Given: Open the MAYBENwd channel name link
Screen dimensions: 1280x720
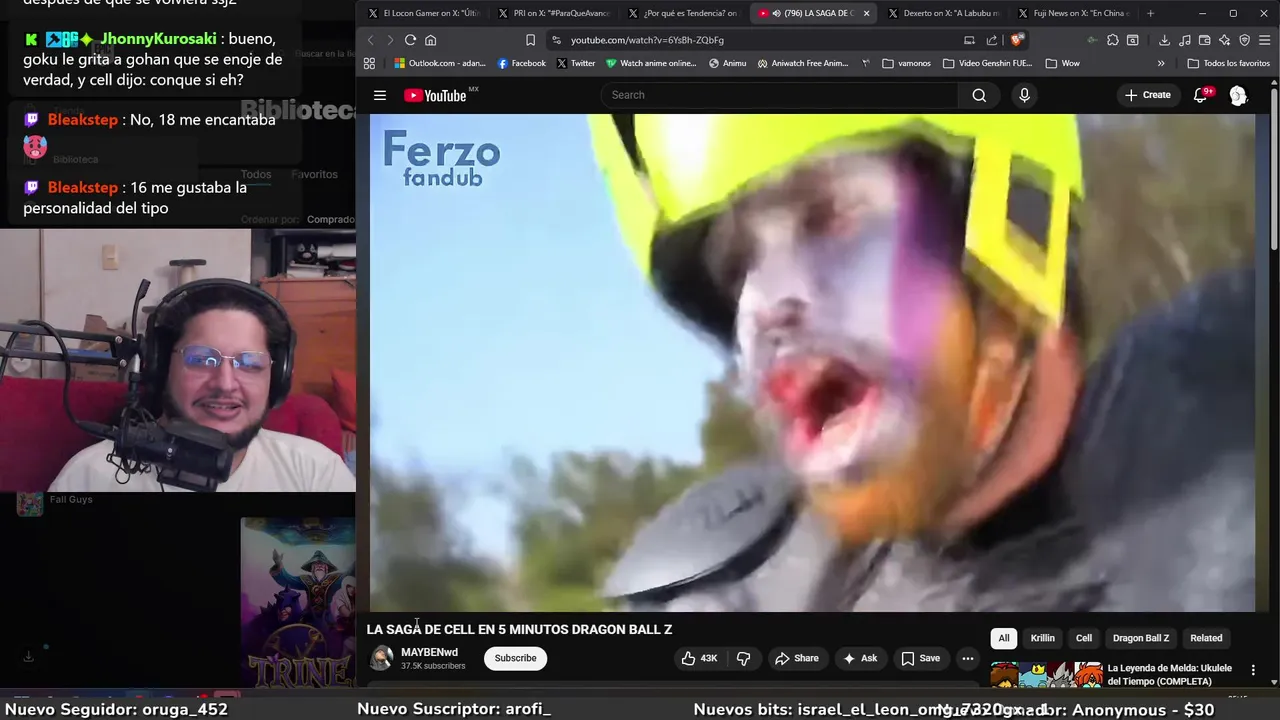Looking at the screenshot, I should tap(429, 652).
